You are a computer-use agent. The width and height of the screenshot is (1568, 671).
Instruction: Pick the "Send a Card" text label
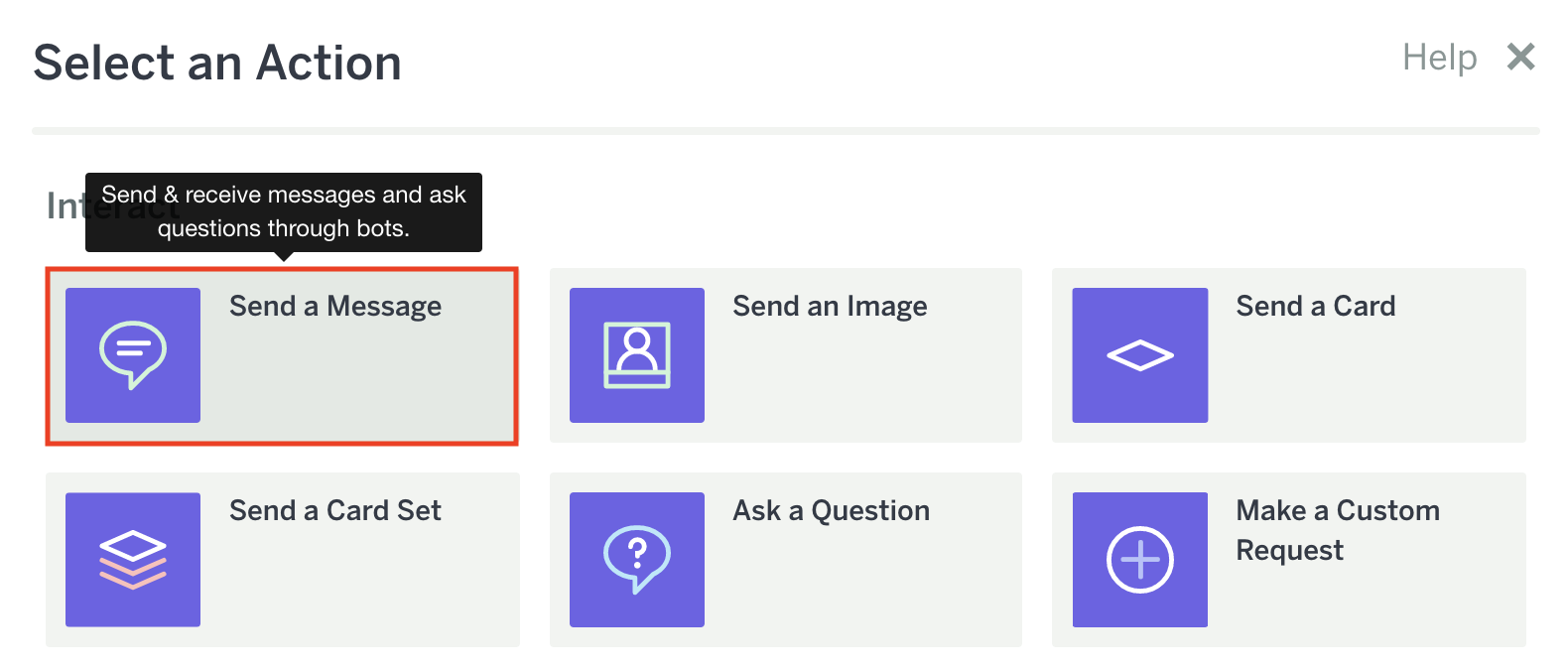click(x=1315, y=307)
